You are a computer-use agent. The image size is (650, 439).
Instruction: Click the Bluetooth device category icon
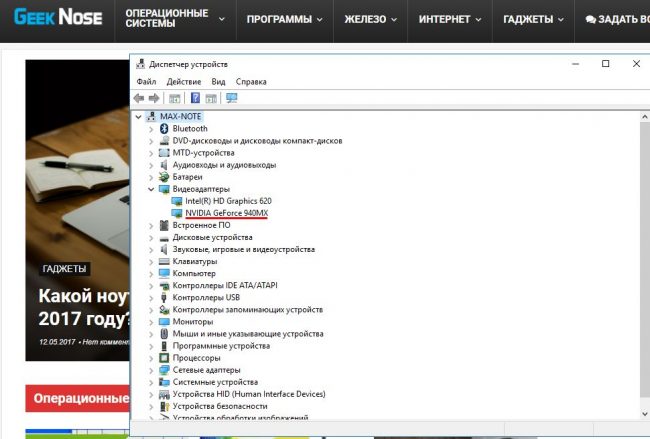(x=164, y=129)
